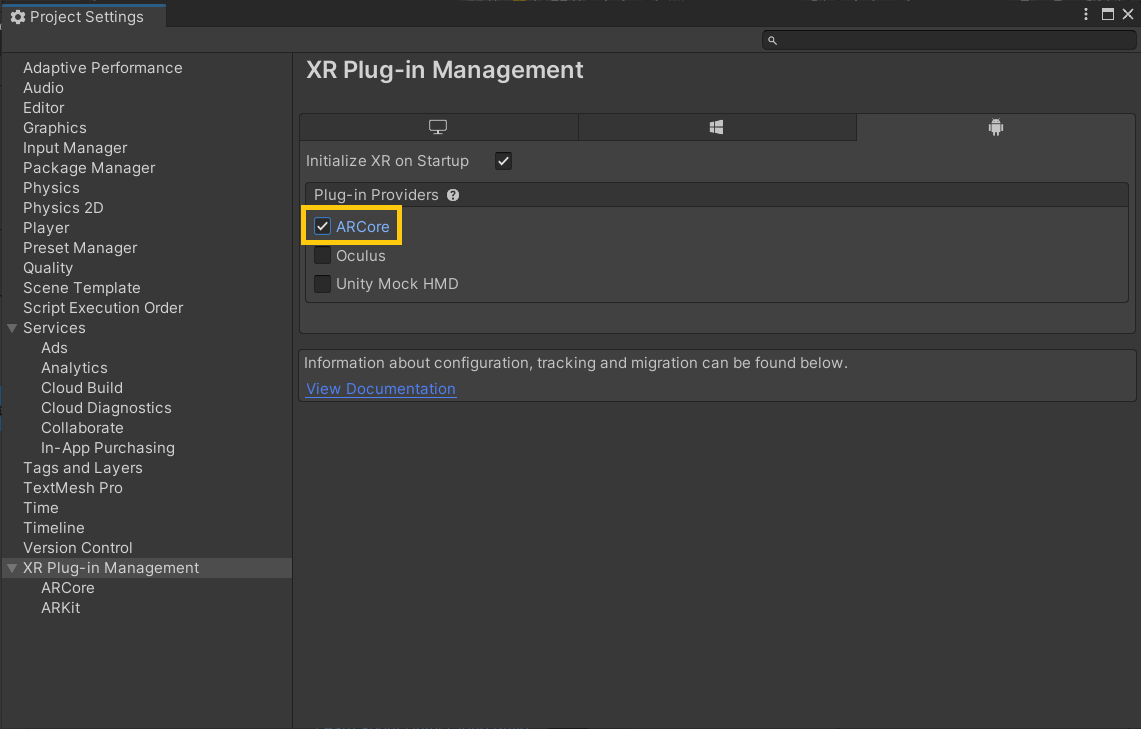Viewport: 1141px width, 729px height.
Task: Open Player settings
Action: pos(46,228)
